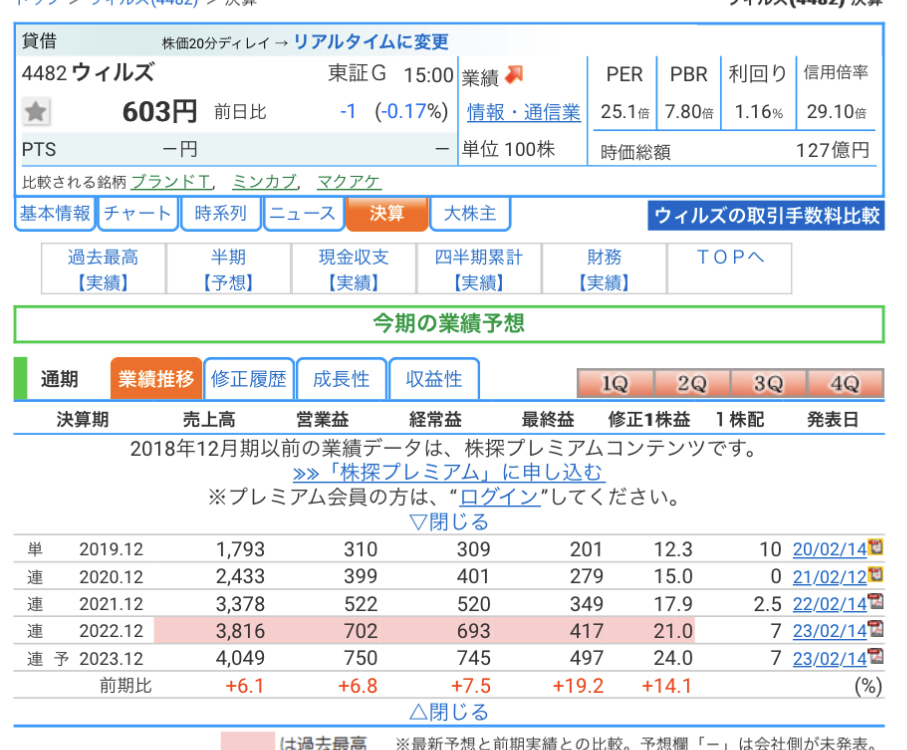This screenshot has width=907, height=750.
Task: Select the 3Q quarter button
Action: 769,383
